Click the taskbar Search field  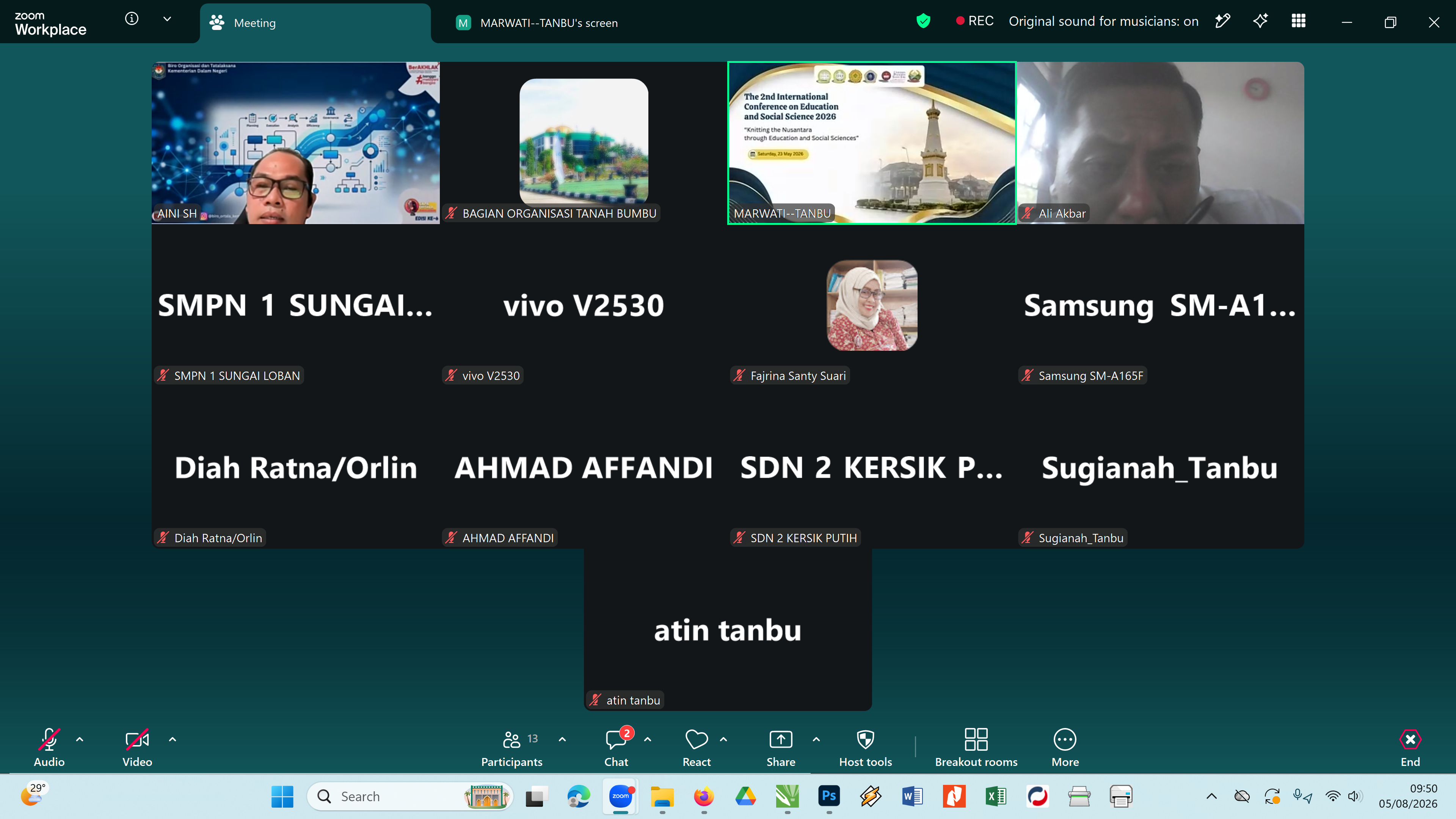point(410,796)
